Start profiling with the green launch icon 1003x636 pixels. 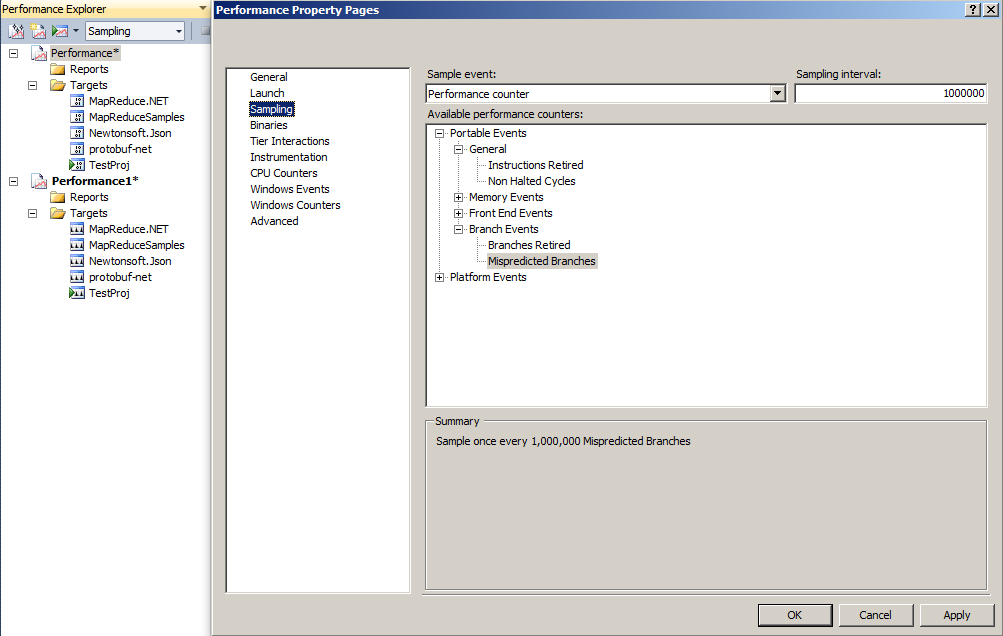point(59,31)
